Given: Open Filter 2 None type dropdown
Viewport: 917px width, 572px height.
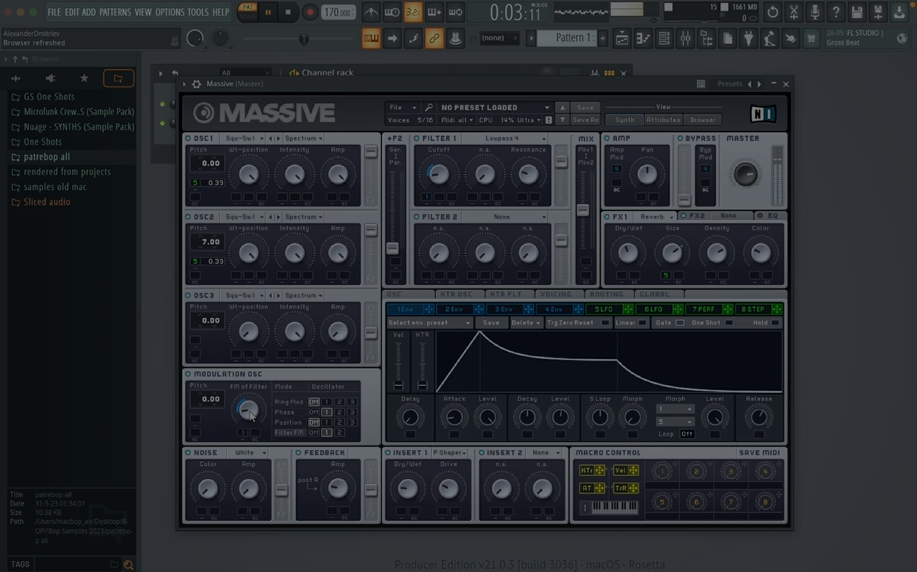Looking at the screenshot, I should pos(512,217).
